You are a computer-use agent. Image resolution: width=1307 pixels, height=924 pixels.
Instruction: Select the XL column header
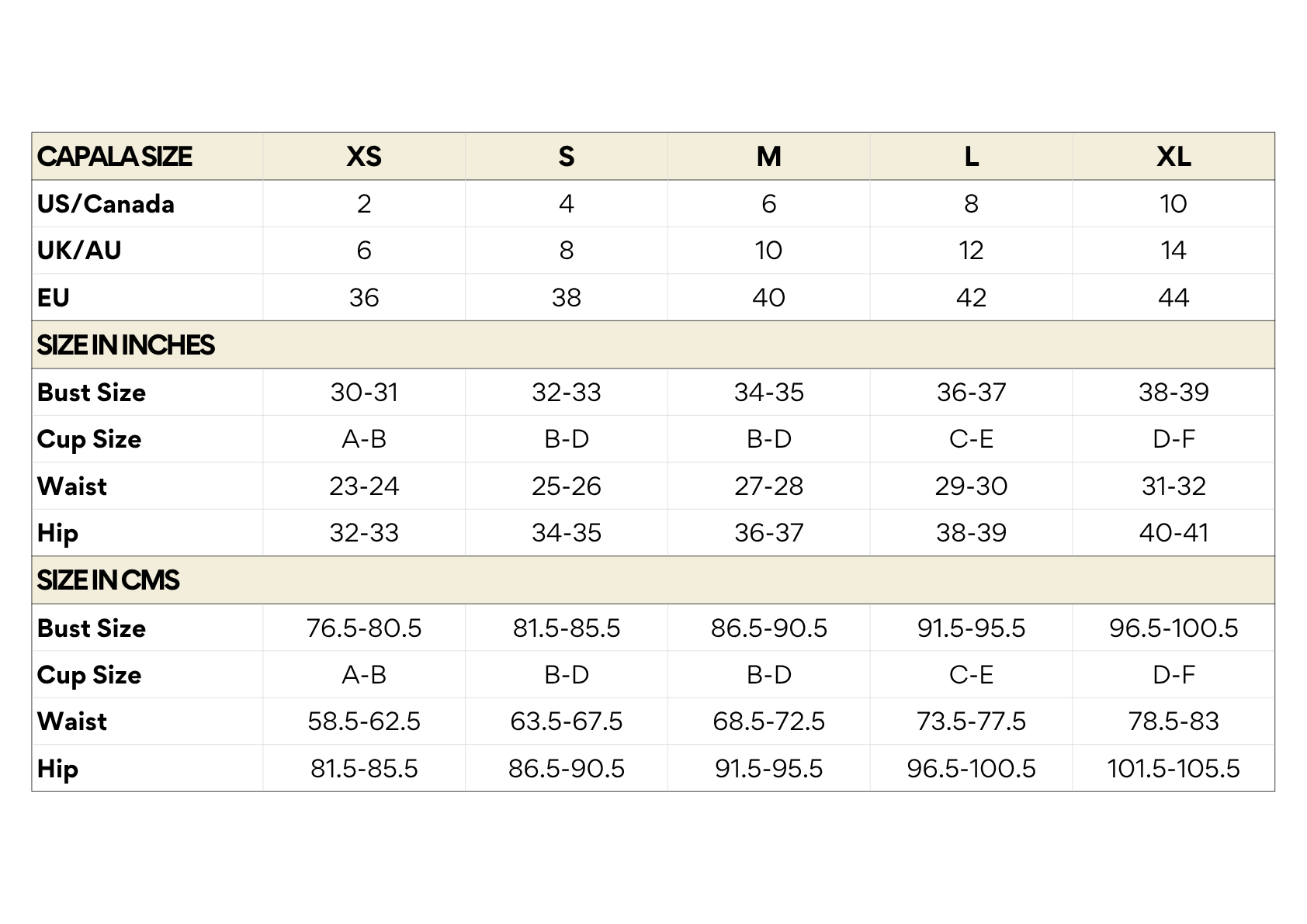pyautogui.click(x=1173, y=157)
